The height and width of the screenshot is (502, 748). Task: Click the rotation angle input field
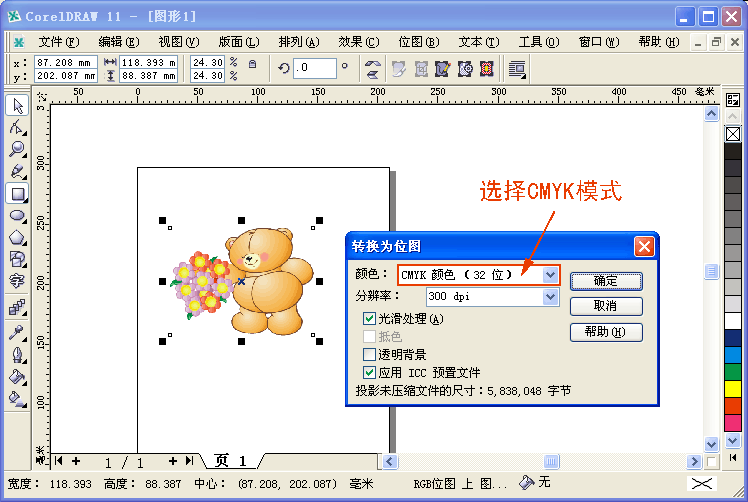point(315,68)
